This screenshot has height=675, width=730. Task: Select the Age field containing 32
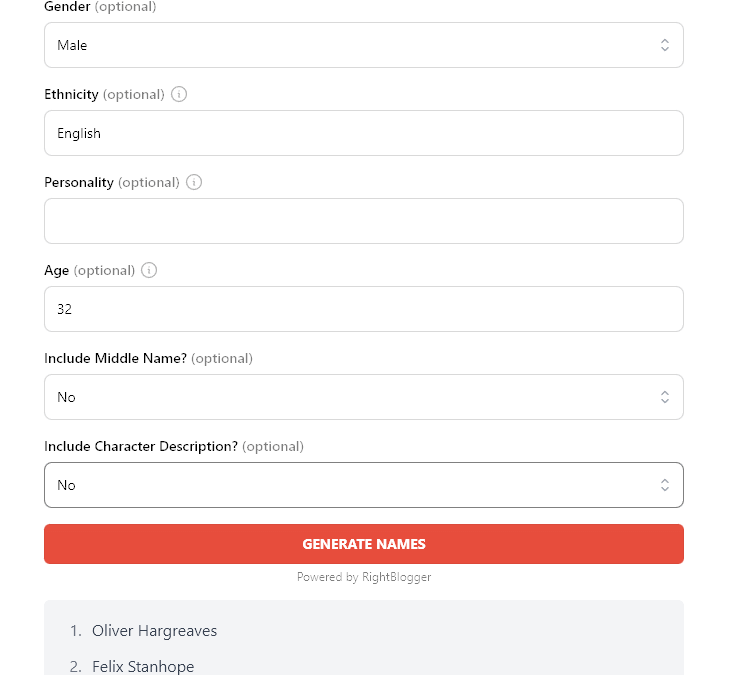363,309
